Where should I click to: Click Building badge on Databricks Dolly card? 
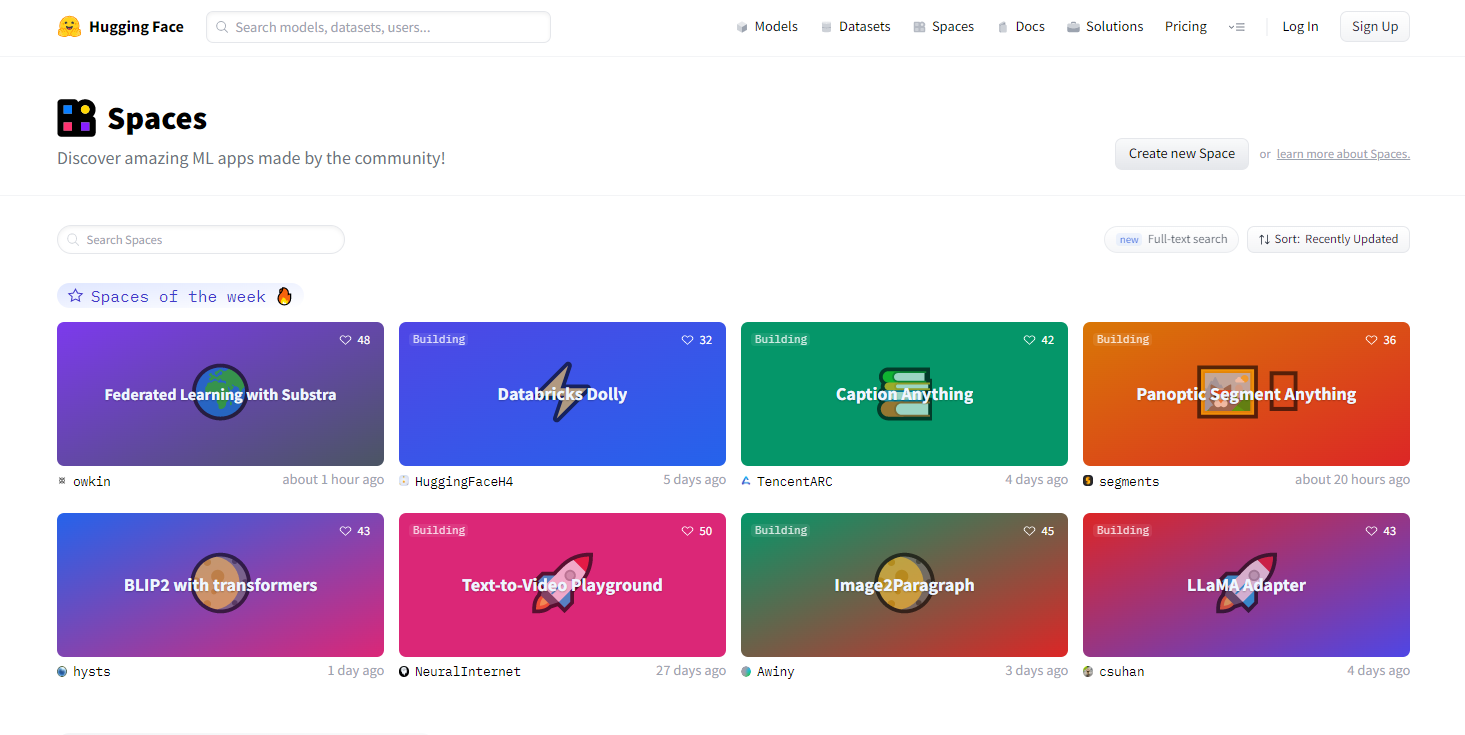[x=439, y=340]
